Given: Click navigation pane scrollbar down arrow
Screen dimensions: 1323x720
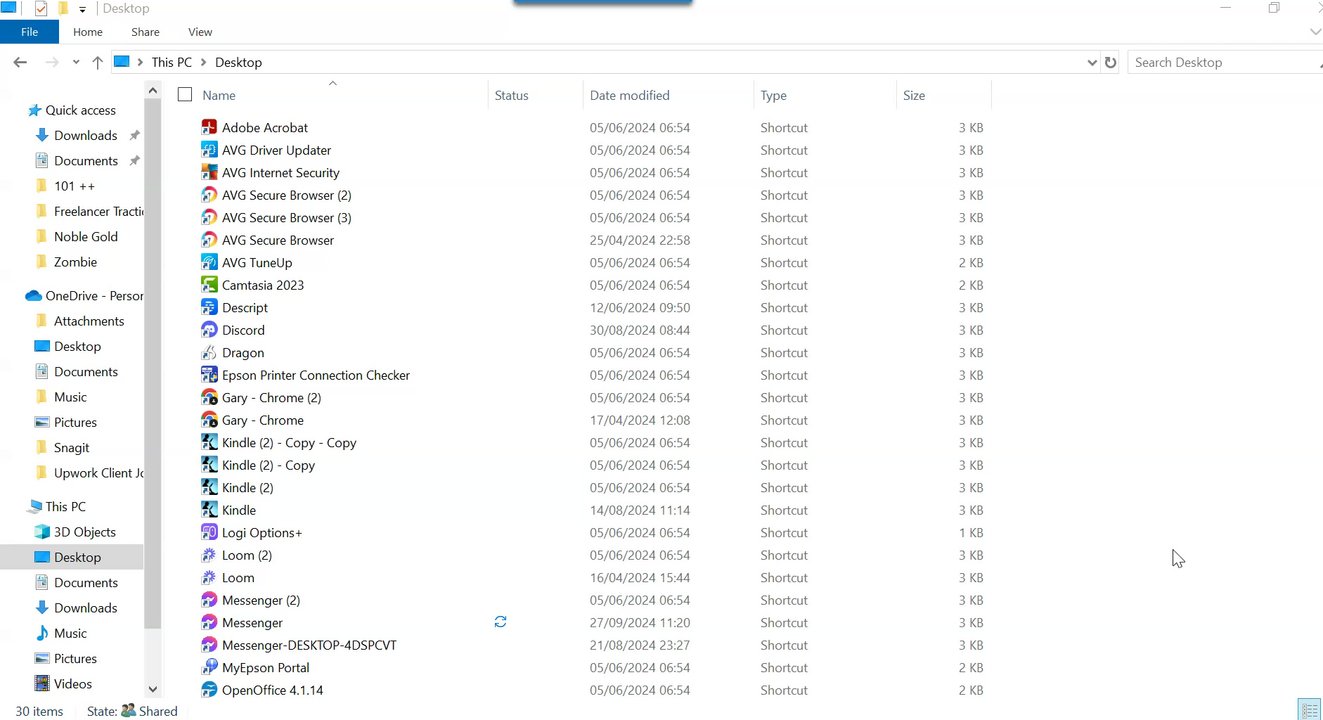Looking at the screenshot, I should 153,689.
